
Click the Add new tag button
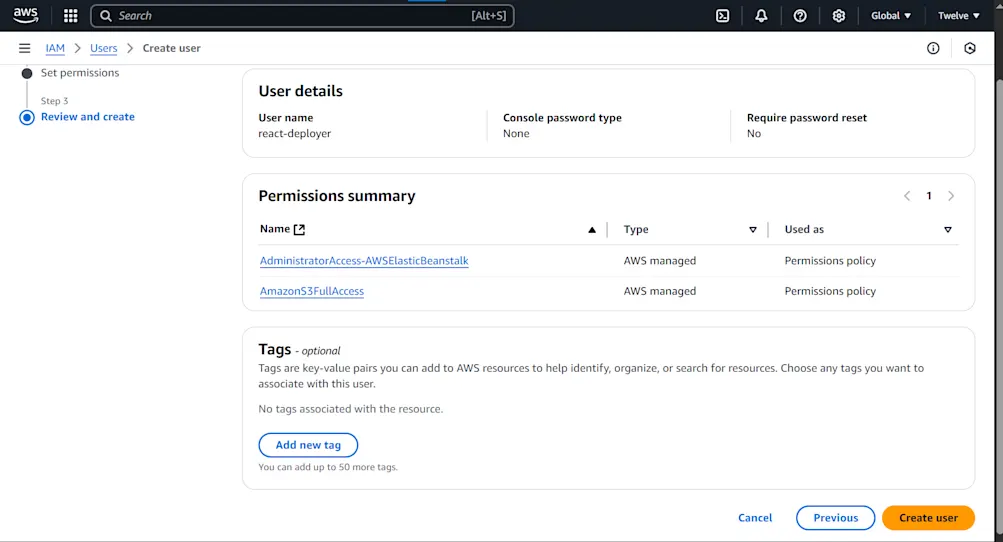tap(308, 445)
